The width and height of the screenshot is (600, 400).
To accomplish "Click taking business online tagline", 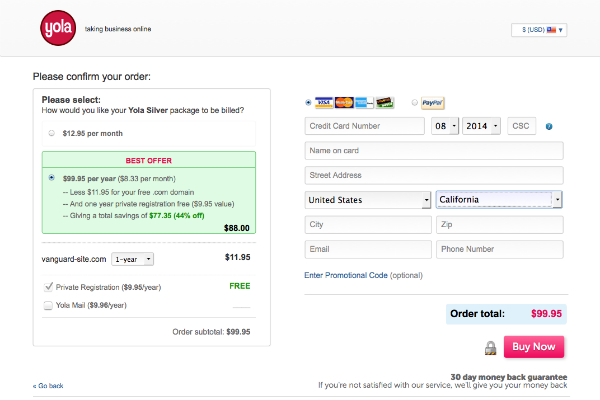I will tap(118, 29).
